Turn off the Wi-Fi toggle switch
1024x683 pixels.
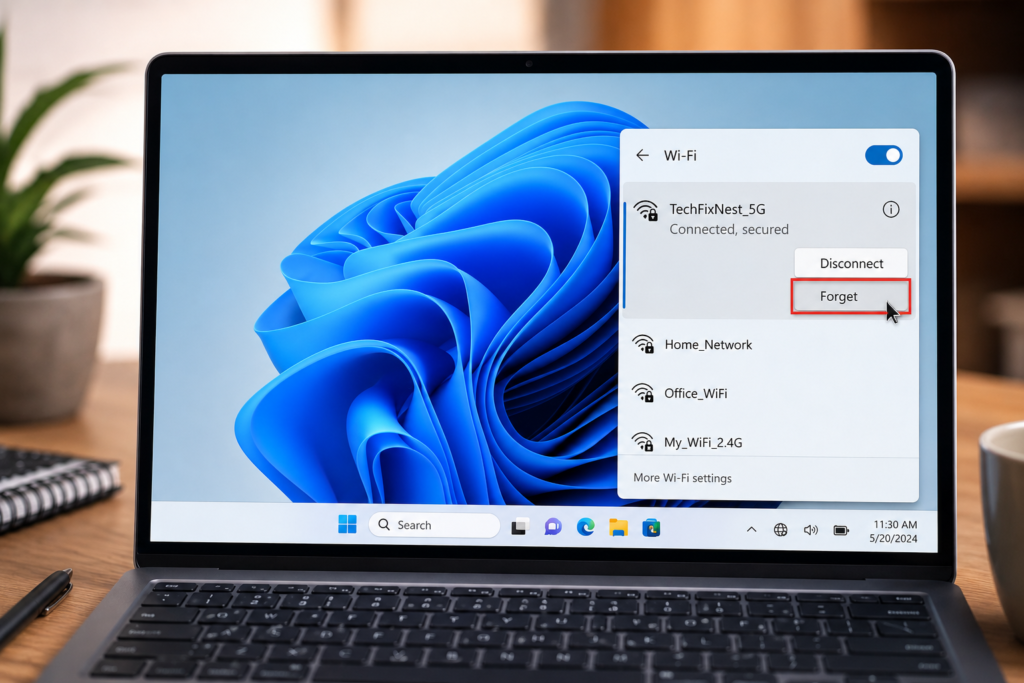pos(884,155)
